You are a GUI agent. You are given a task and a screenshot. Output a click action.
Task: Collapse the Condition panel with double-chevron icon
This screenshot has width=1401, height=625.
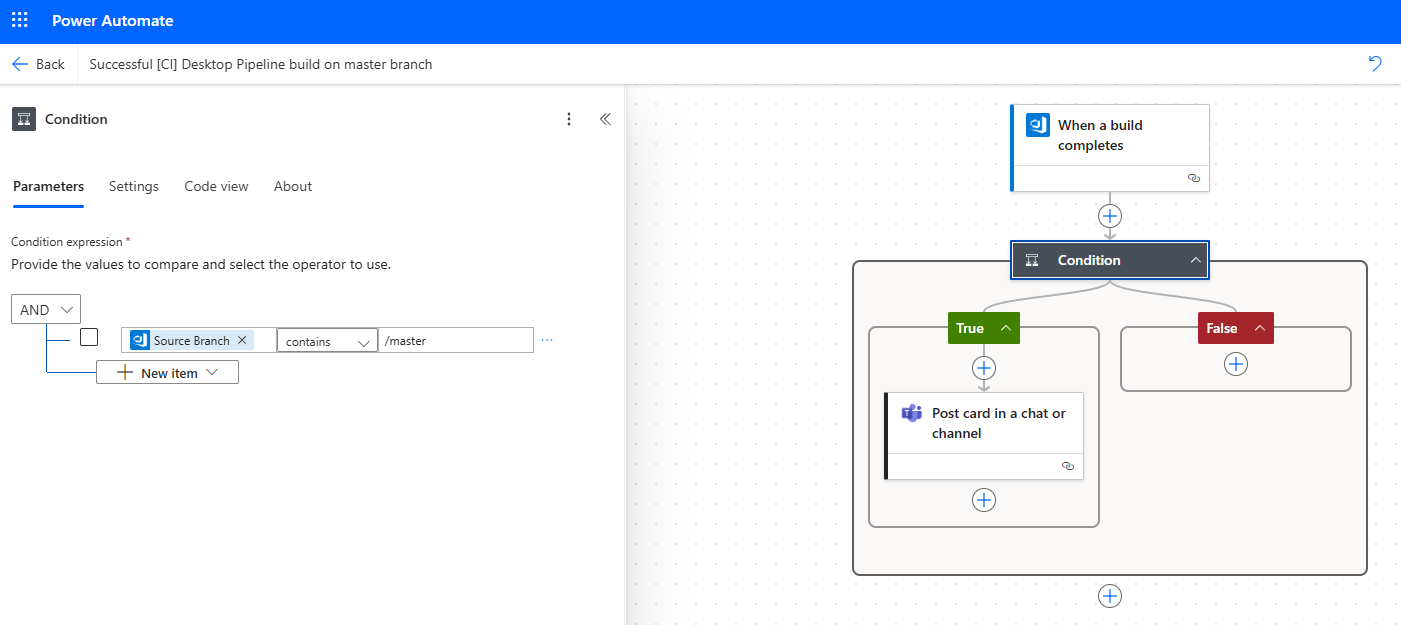[x=605, y=119]
